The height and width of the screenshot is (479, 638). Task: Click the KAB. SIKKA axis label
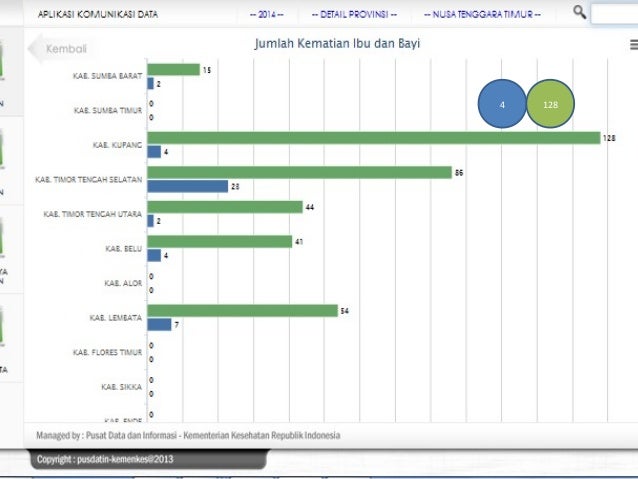pyautogui.click(x=122, y=387)
